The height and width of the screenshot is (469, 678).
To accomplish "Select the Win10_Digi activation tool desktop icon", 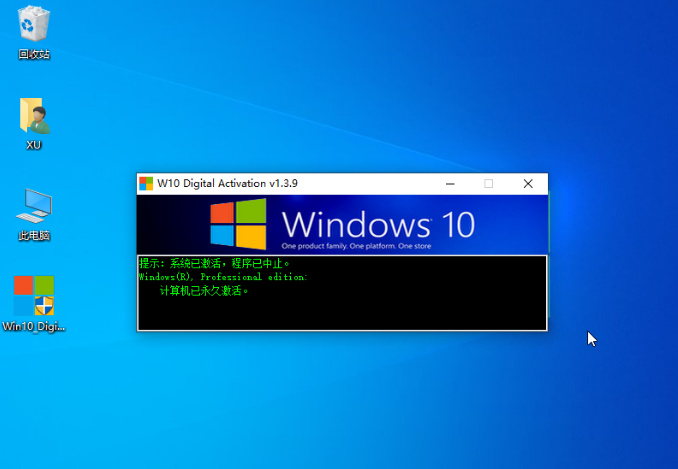I will click(x=34, y=295).
